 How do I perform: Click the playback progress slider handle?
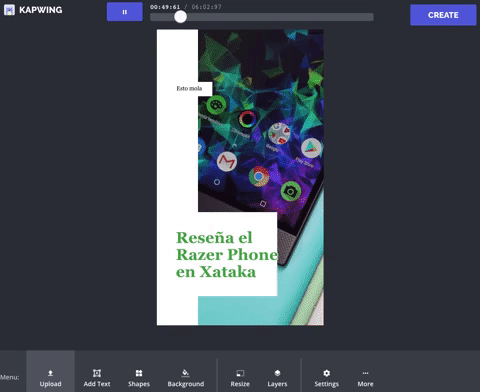pyautogui.click(x=180, y=17)
